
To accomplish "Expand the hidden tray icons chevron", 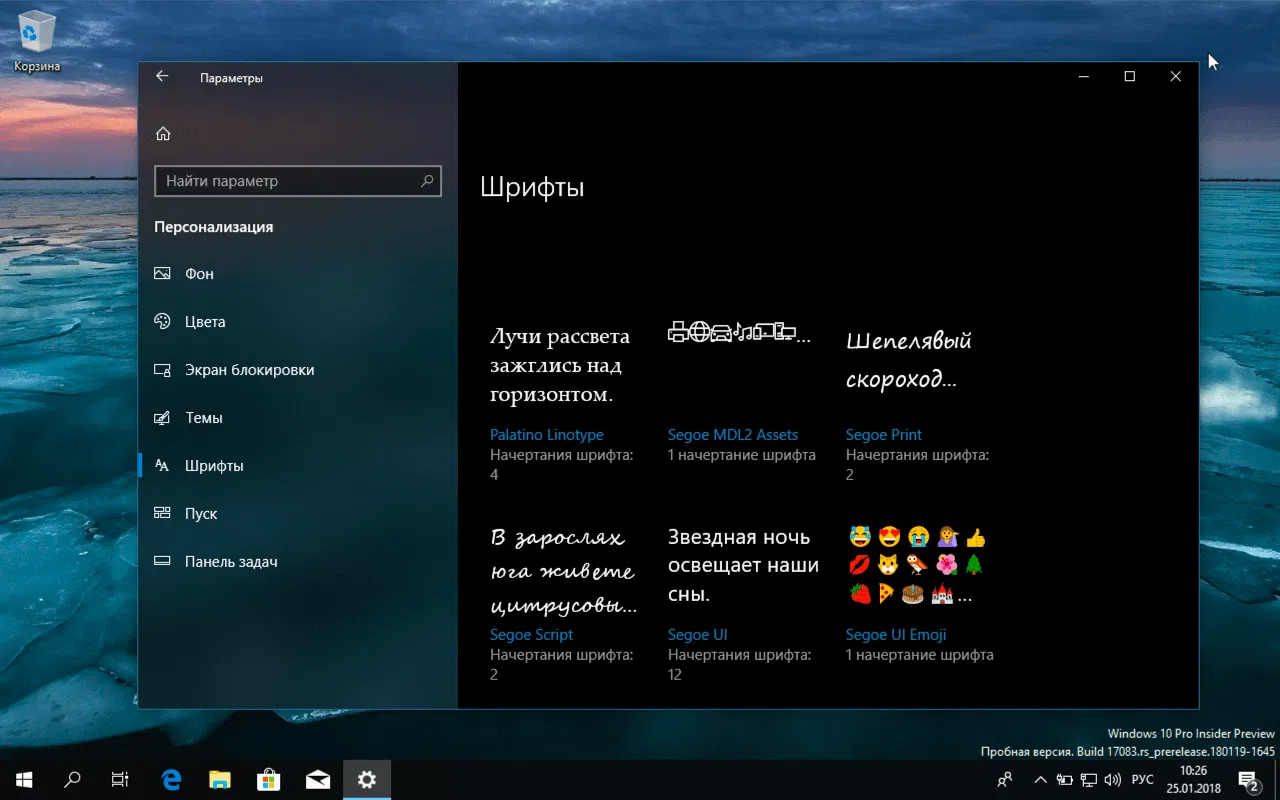I will 1040,780.
